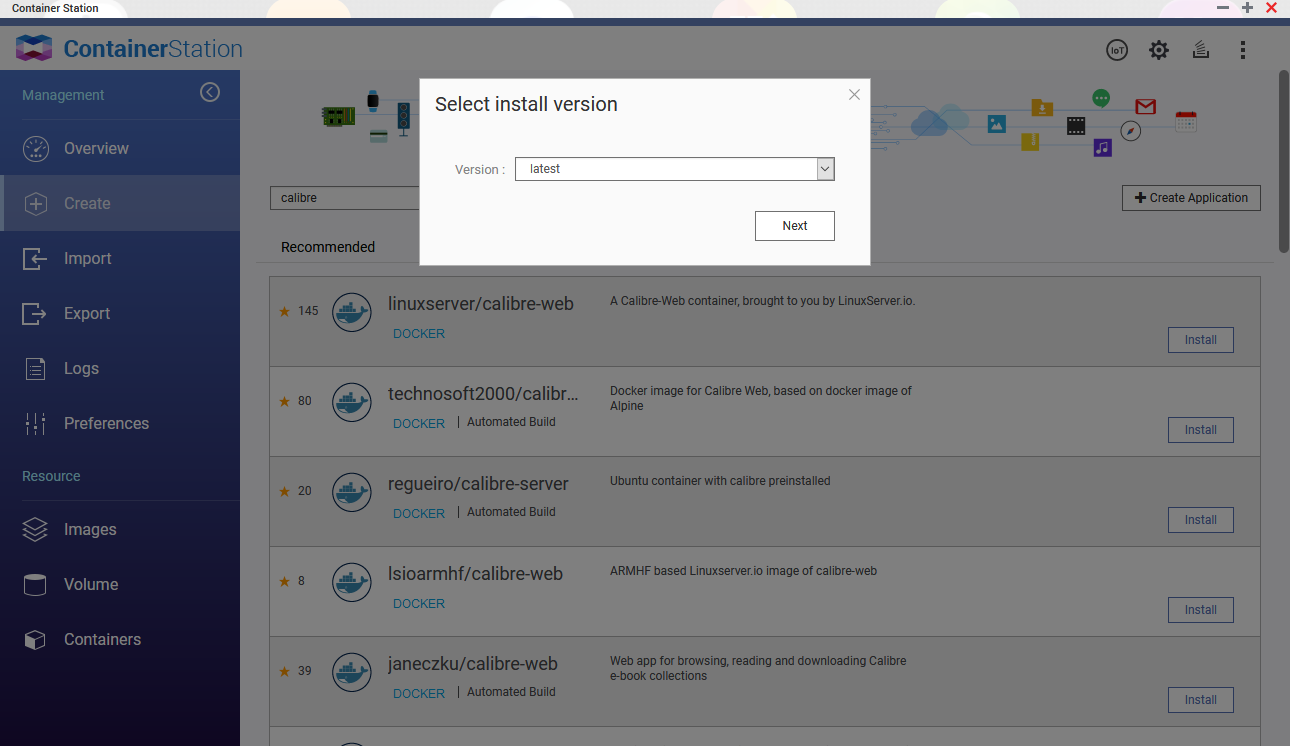This screenshot has width=1290, height=746.
Task: Expand the Version dropdown arrow
Action: click(x=825, y=169)
